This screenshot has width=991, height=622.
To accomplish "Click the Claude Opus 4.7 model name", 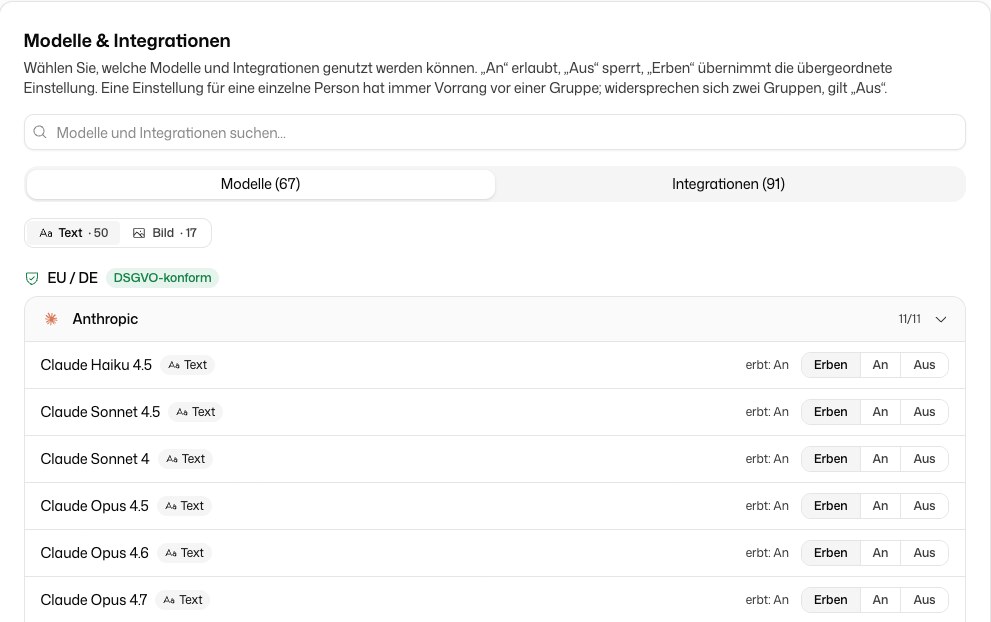I will 94,600.
